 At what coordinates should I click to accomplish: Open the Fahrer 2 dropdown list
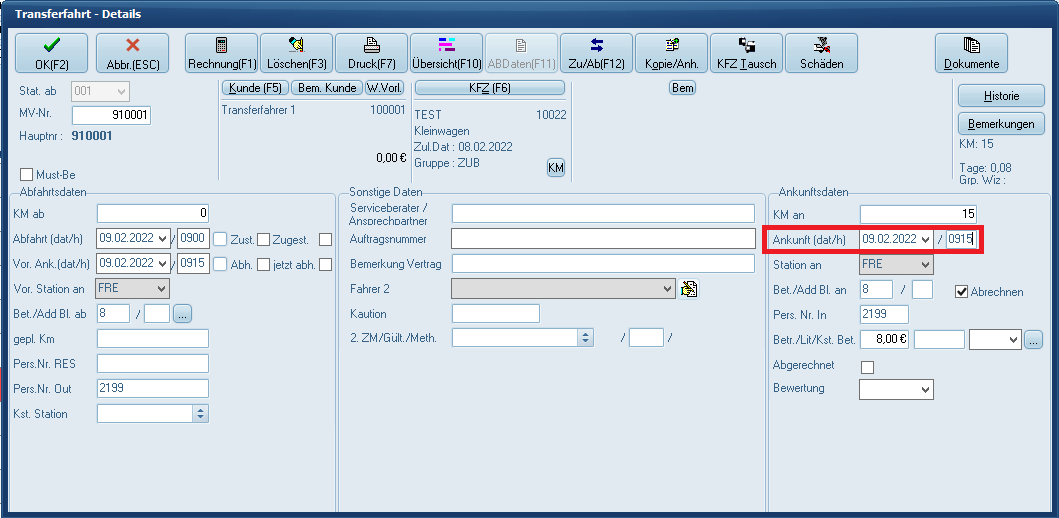pos(668,289)
